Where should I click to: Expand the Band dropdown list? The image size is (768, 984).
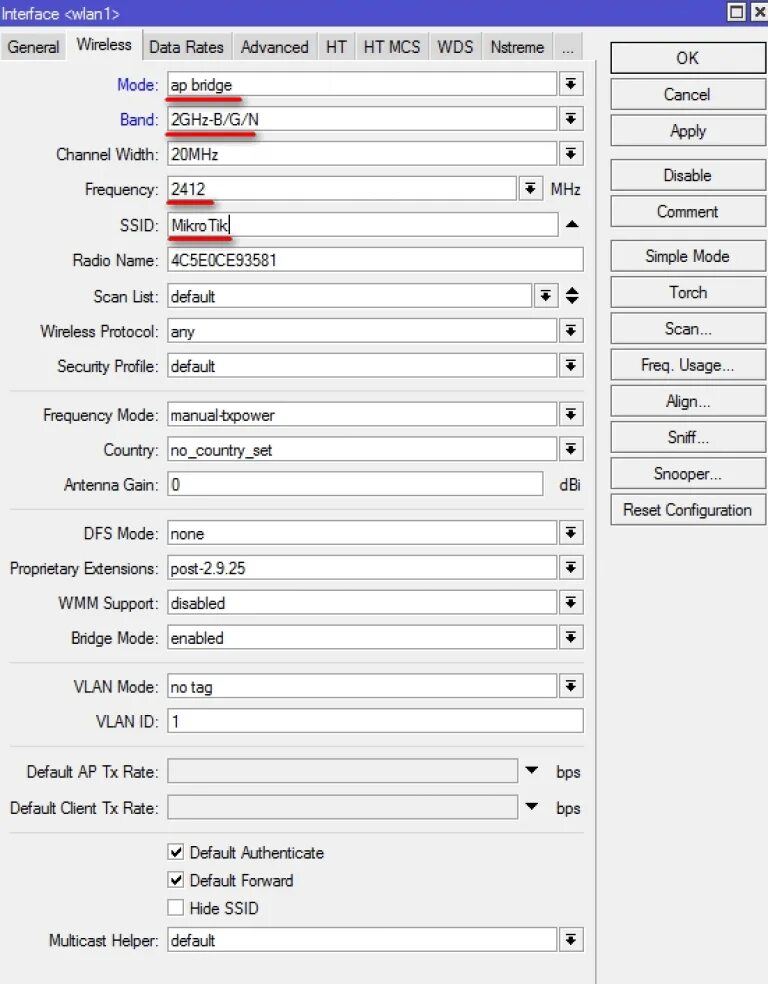pyautogui.click(x=571, y=120)
